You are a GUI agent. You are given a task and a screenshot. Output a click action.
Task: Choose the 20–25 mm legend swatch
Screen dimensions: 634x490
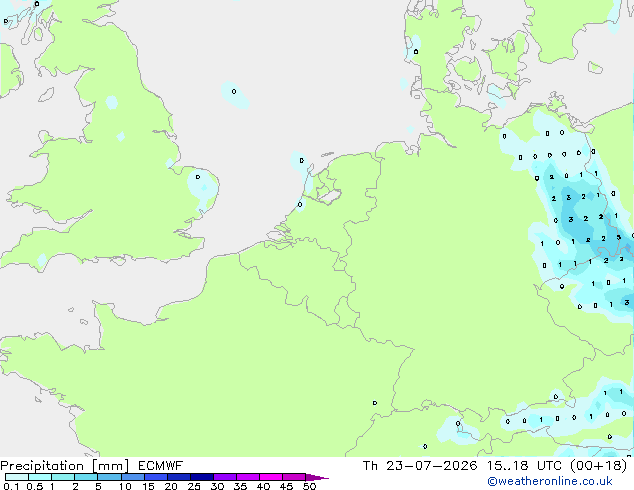tap(178, 477)
